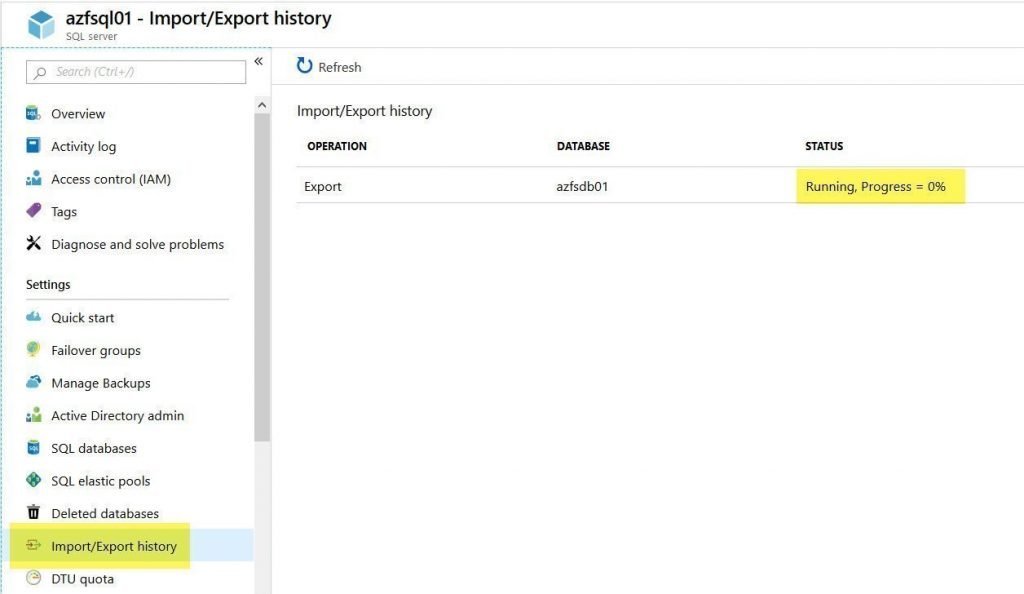Click the Deleted databases trash icon

33,512
